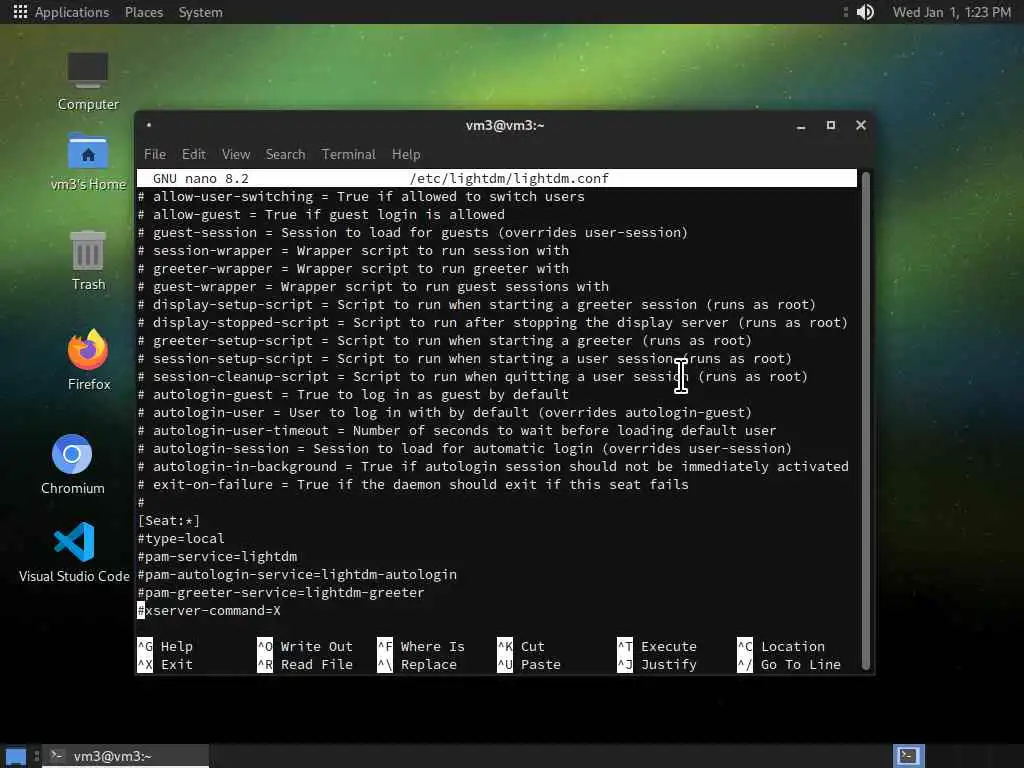Minimize the terminal window
Viewport: 1024px width, 768px height.
click(801, 125)
